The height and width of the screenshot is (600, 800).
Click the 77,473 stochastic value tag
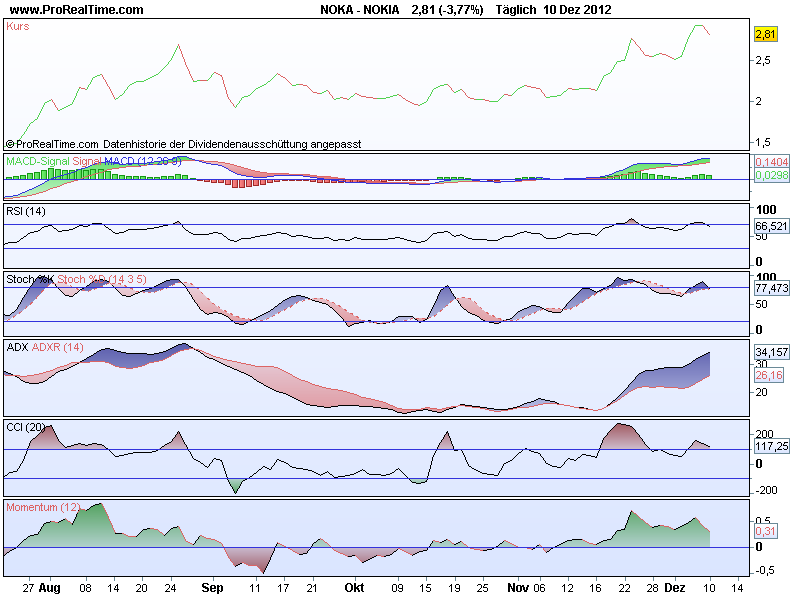771,288
